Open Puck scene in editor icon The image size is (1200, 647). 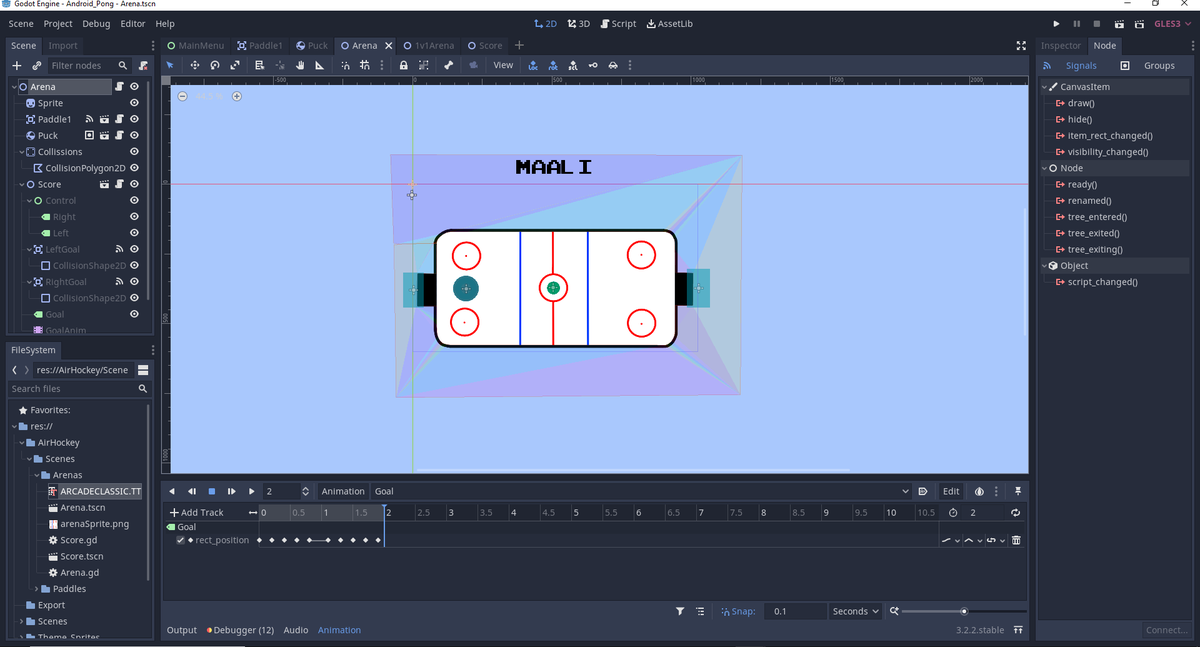click(104, 135)
